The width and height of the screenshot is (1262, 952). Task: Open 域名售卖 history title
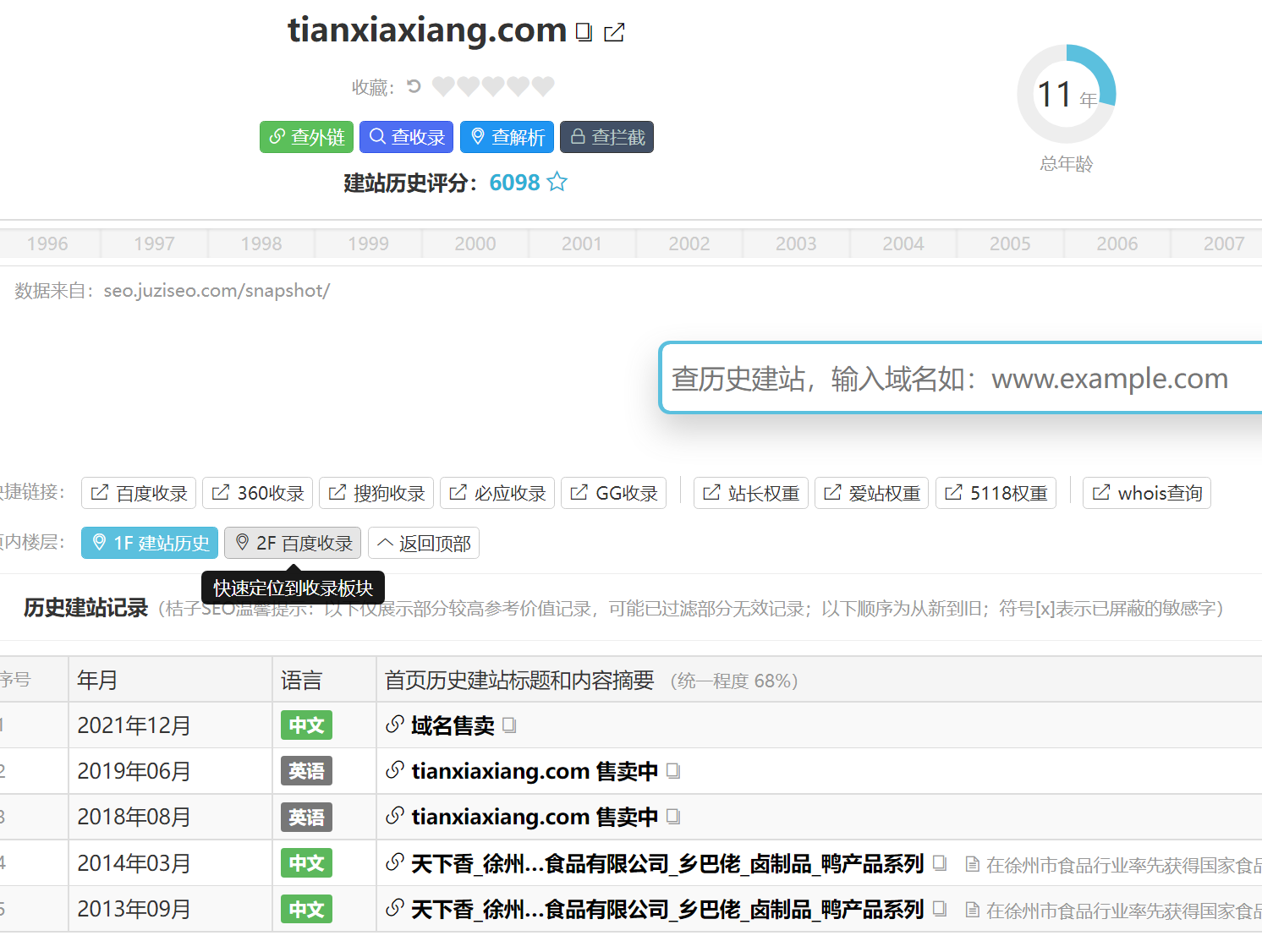453,725
